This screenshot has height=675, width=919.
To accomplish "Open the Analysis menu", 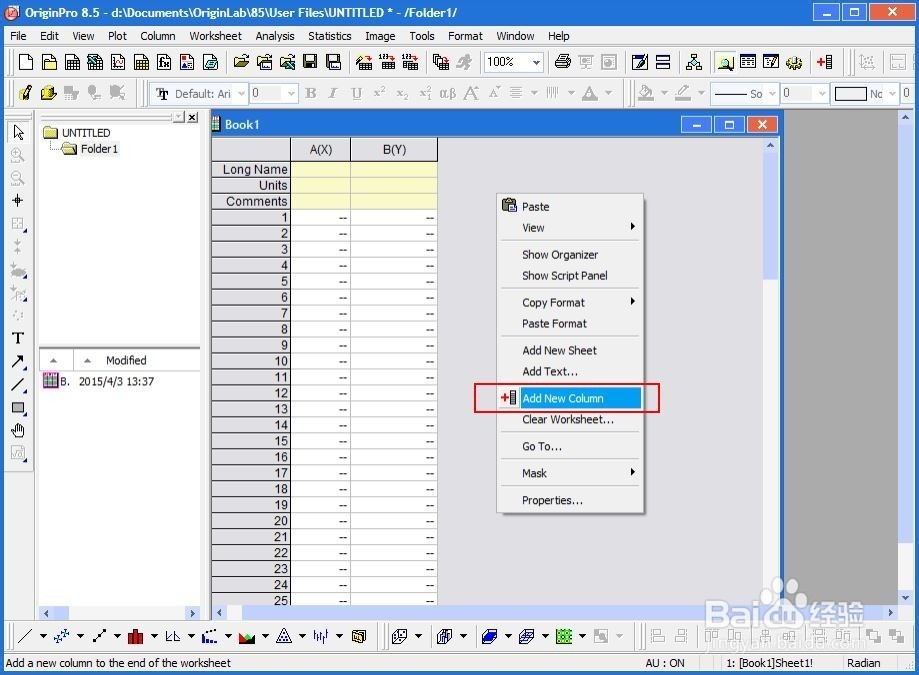I will pyautogui.click(x=275, y=36).
